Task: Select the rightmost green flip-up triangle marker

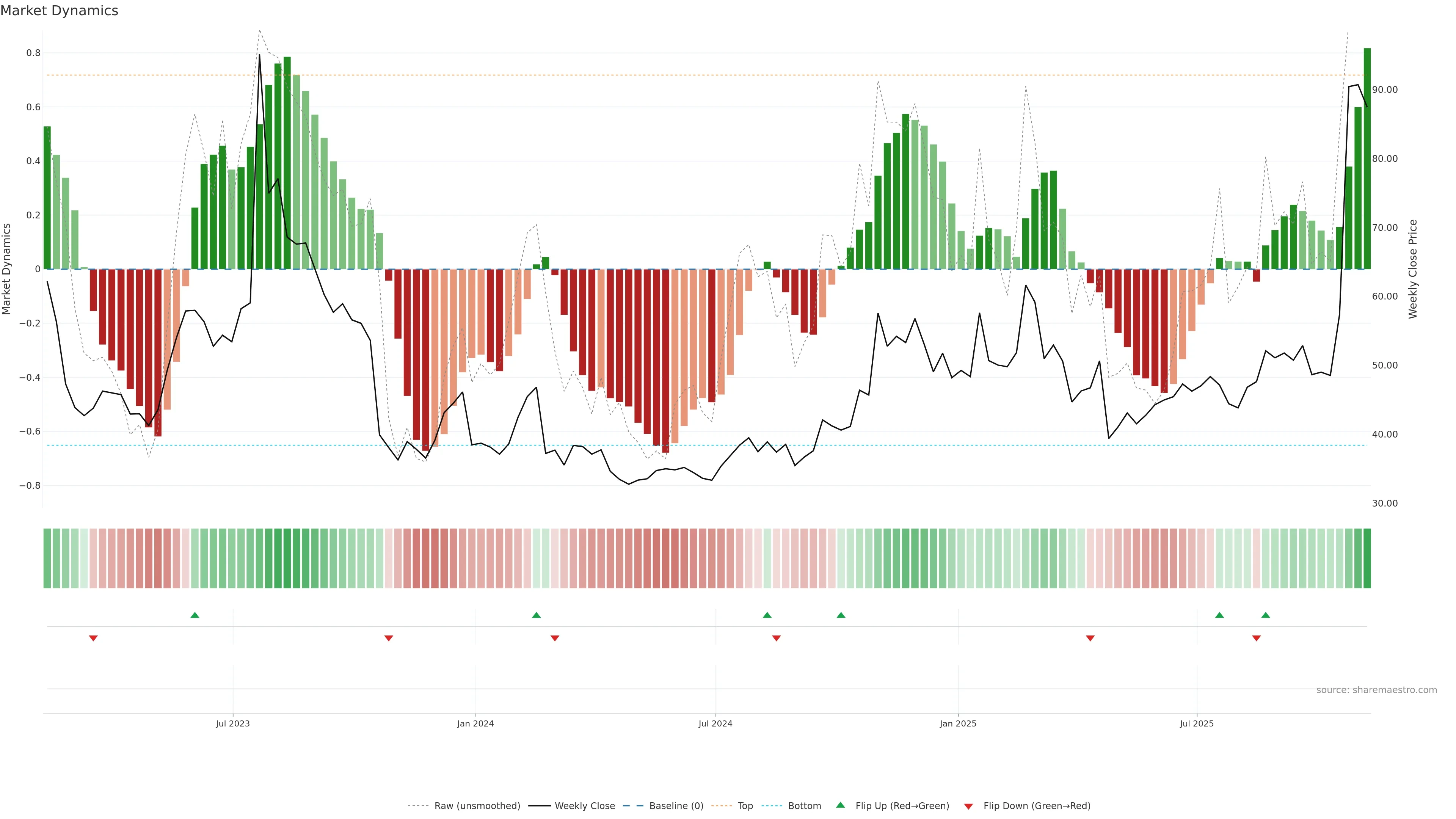Action: pos(1266,615)
